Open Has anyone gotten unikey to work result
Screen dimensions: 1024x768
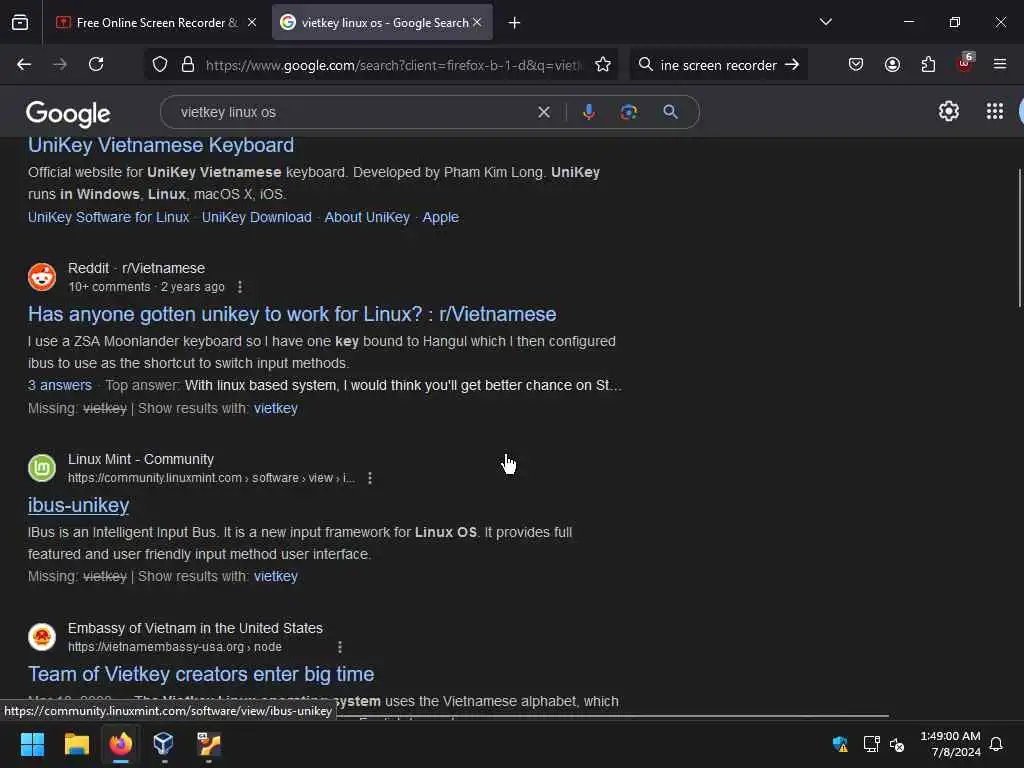tap(292, 314)
